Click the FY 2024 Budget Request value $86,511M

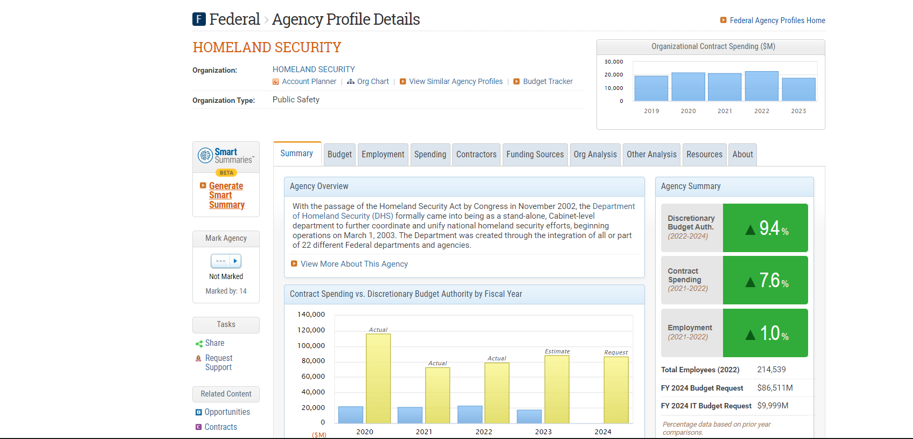[775, 388]
